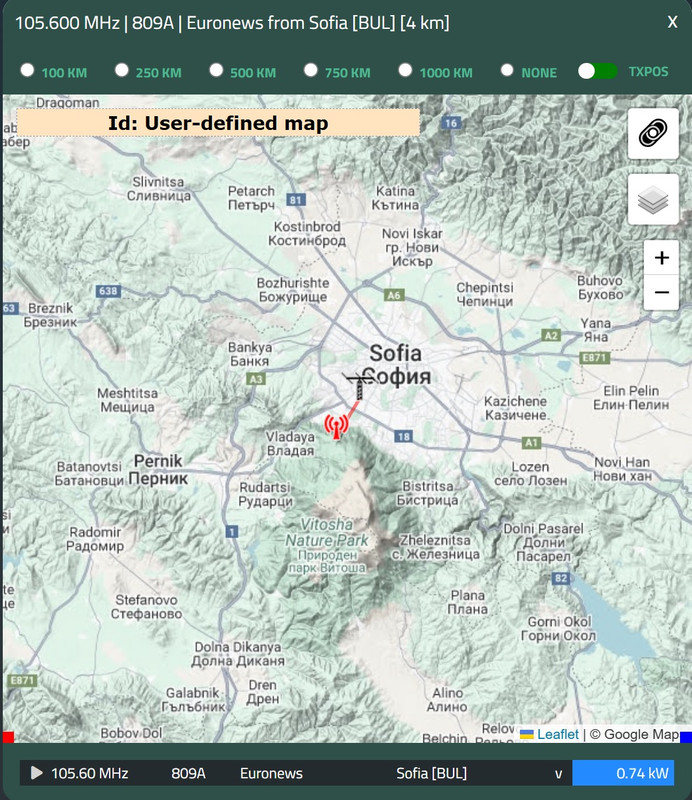Click Sofia [BUL] location in bottom row
Screen dimensions: 692x800
(x=432, y=773)
